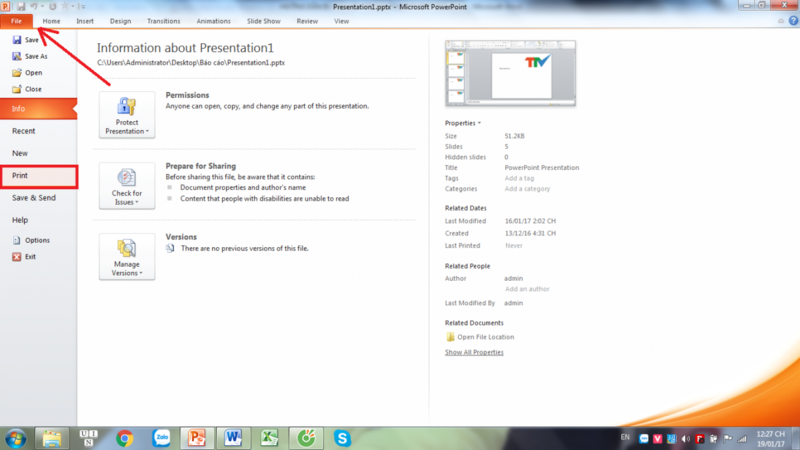Open Windows Start menu orb
Image resolution: width=800 pixels, height=450 pixels.
point(16,438)
